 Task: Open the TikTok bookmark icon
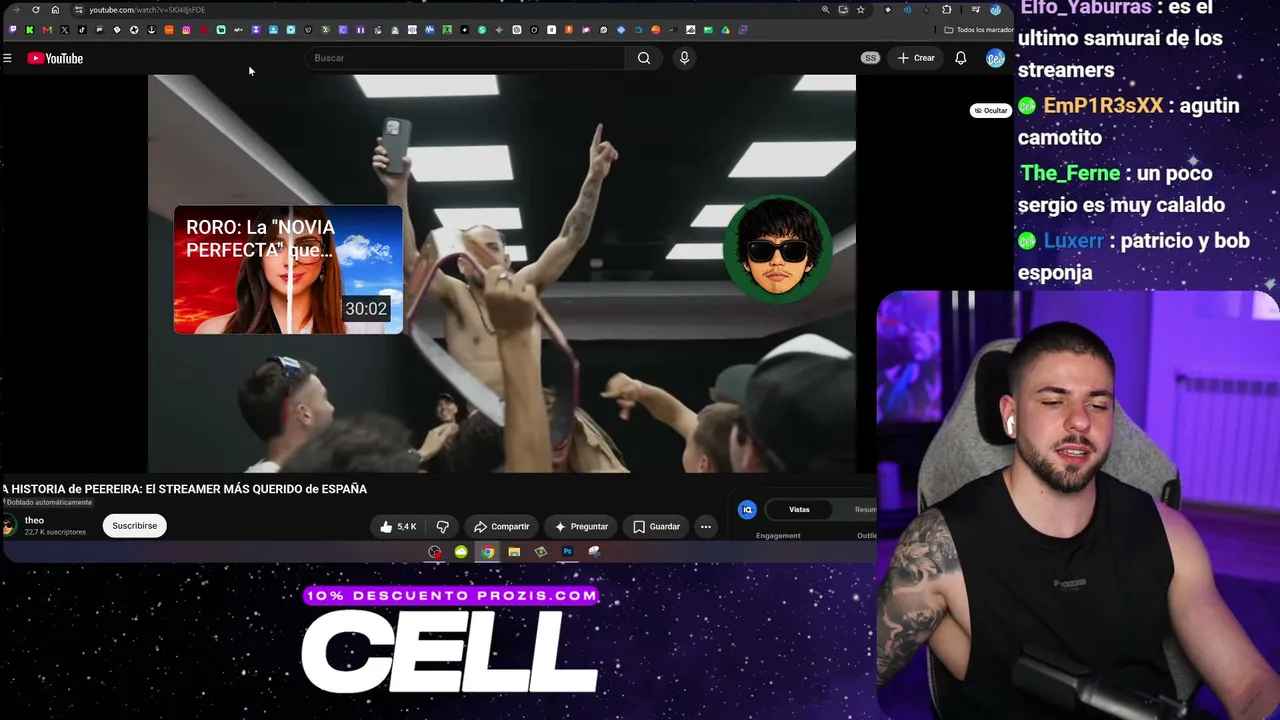tap(82, 30)
